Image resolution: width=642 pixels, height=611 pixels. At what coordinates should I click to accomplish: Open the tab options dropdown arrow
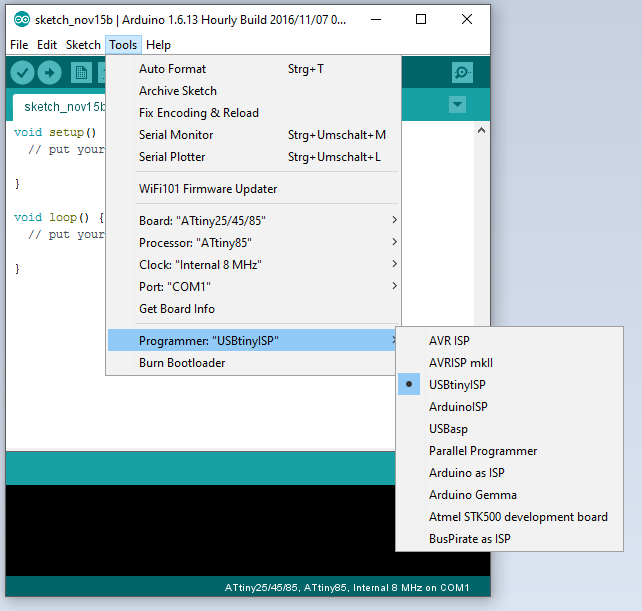click(457, 104)
